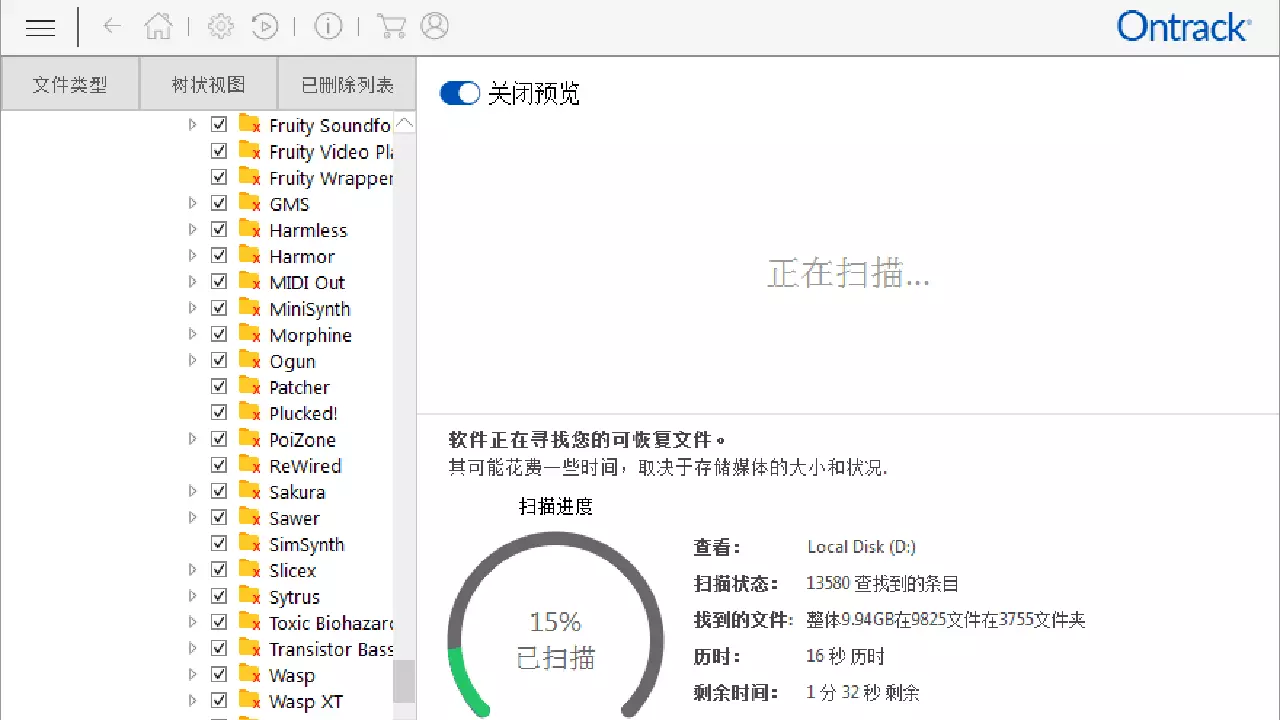Uncheck the Harmless folder checkbox
The image size is (1280, 720).
[219, 229]
